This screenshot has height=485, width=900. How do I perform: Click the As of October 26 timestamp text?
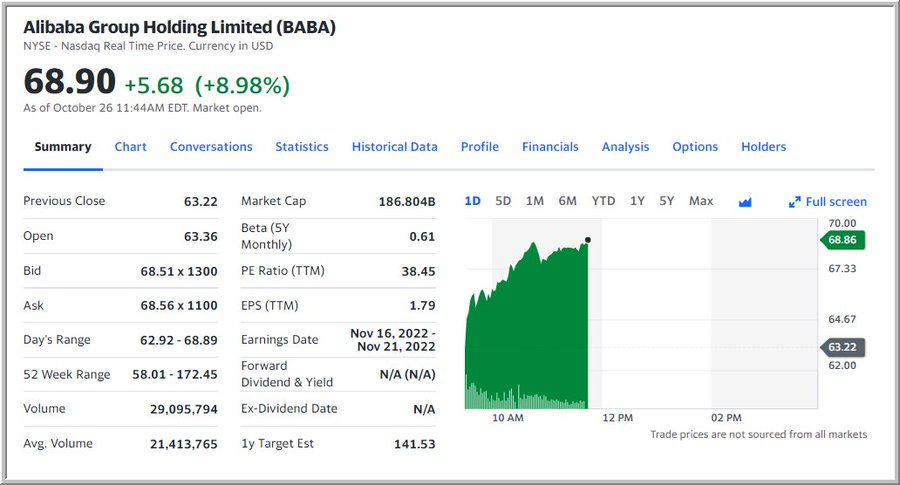point(142,108)
